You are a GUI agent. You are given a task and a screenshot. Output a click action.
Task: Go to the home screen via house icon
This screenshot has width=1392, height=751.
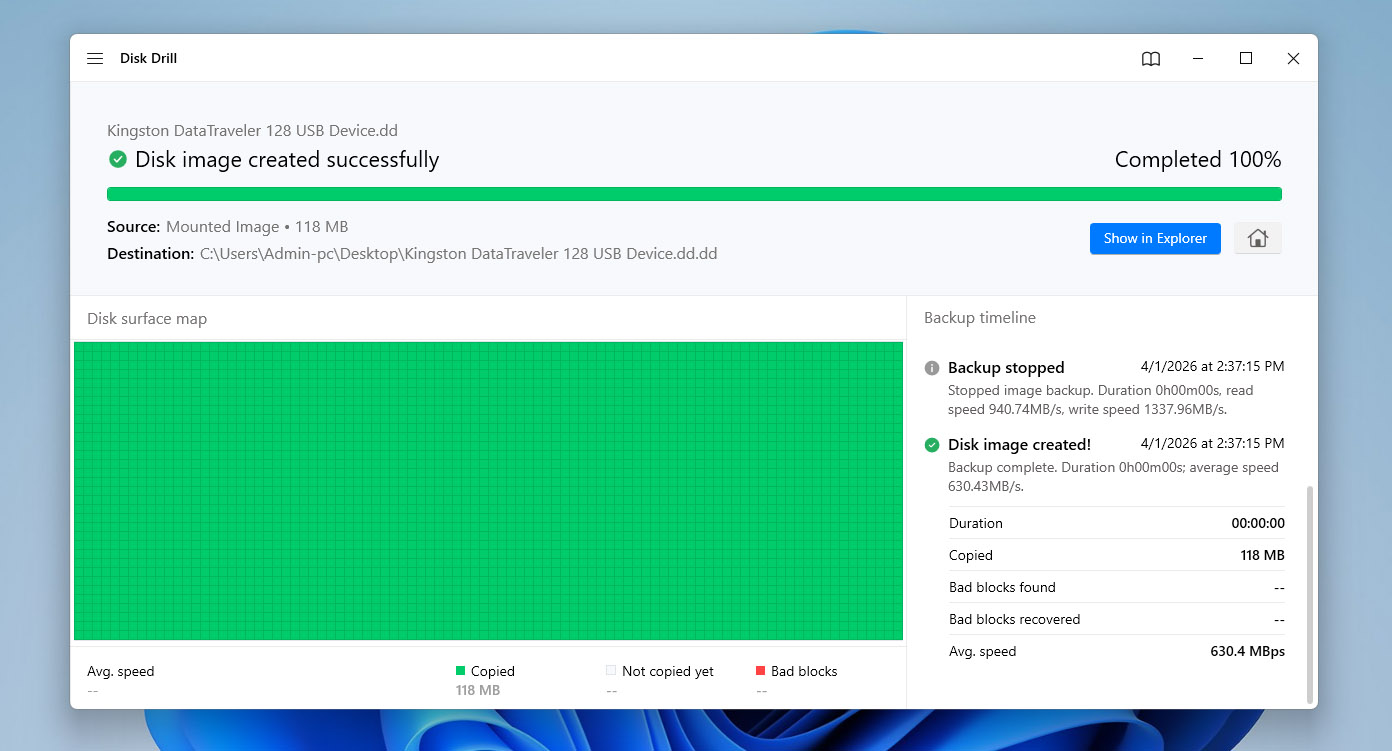(x=1257, y=238)
